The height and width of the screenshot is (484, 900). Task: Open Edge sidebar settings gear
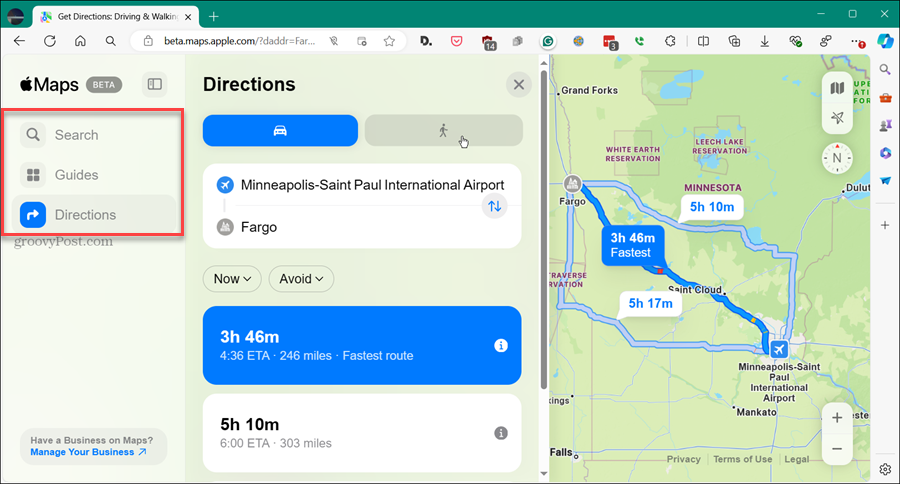(885, 469)
